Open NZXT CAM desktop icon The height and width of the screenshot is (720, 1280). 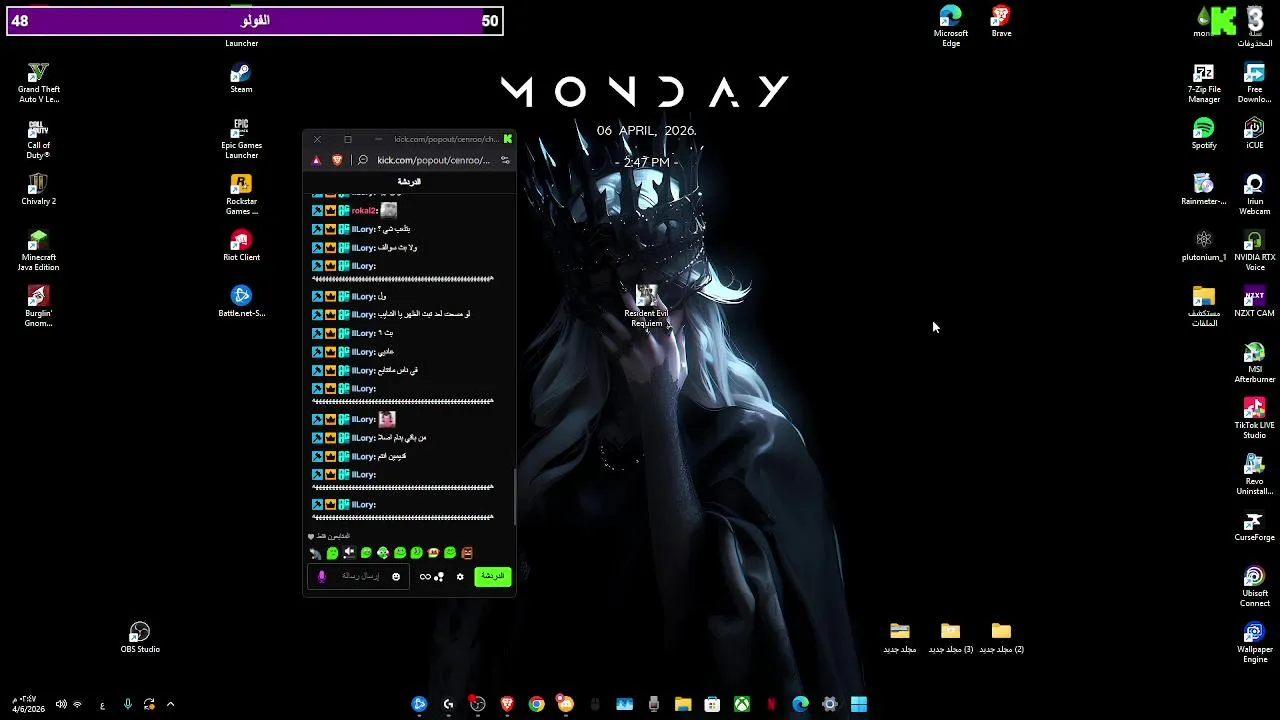pos(1254,301)
